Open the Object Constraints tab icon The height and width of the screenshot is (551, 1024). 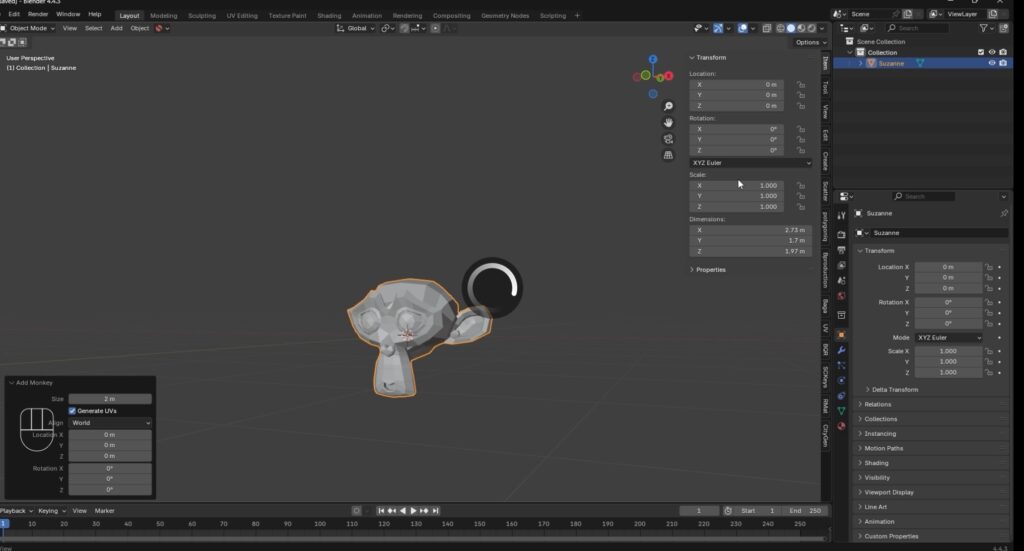841,396
